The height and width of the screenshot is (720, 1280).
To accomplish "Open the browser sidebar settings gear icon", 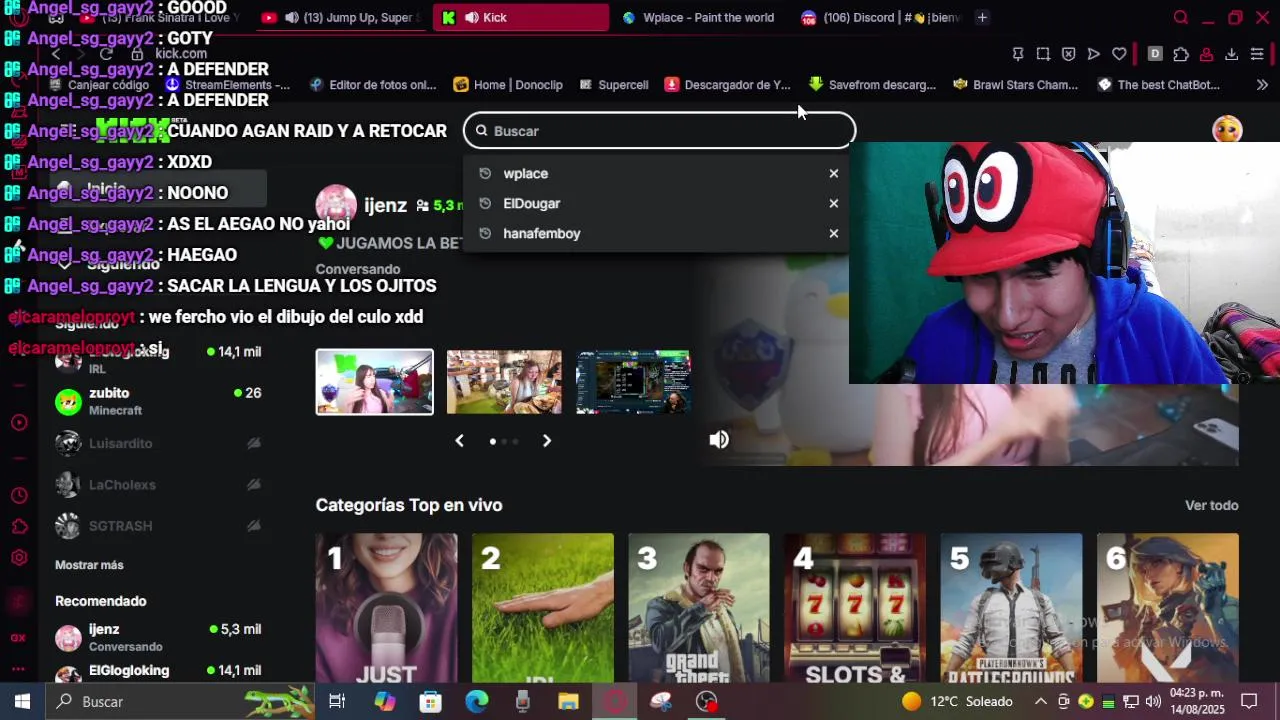I will [x=19, y=558].
